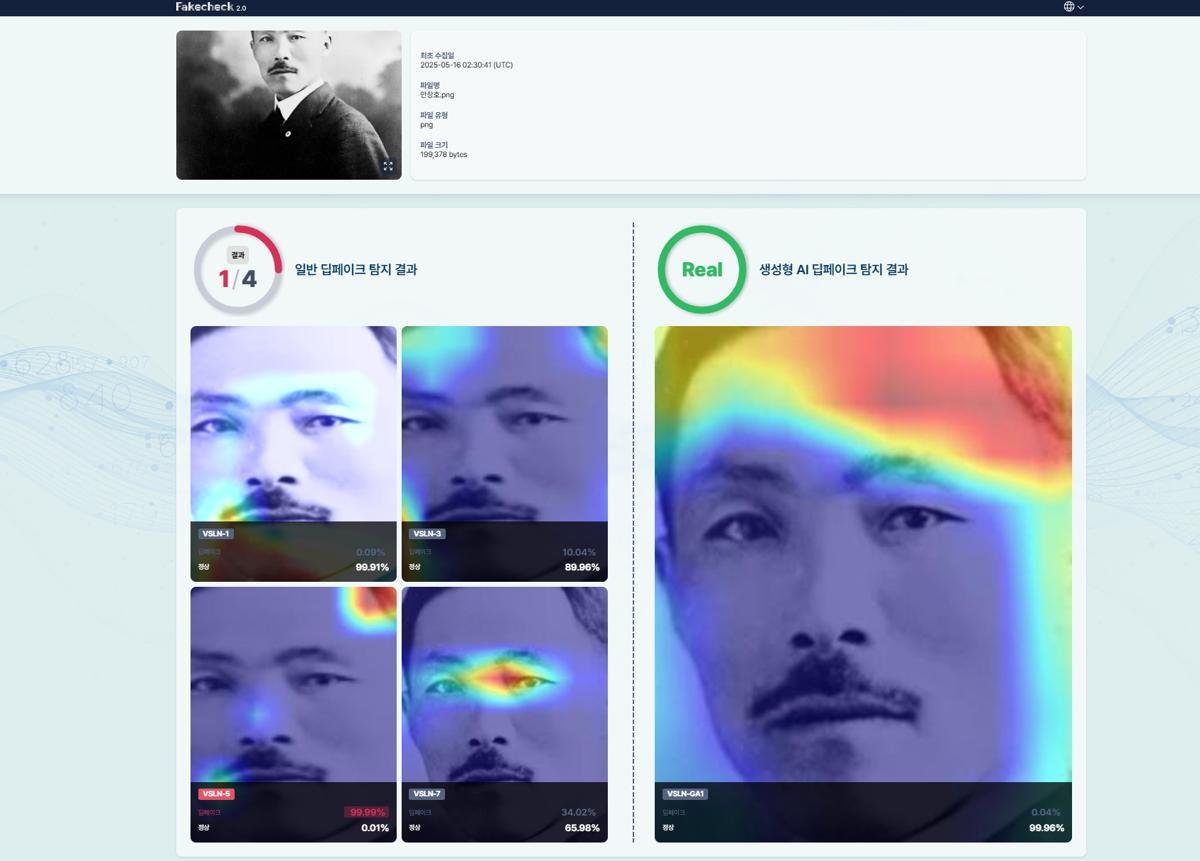The width and height of the screenshot is (1200, 861).
Task: Select the VSLN-1 model badge
Action: coord(215,534)
